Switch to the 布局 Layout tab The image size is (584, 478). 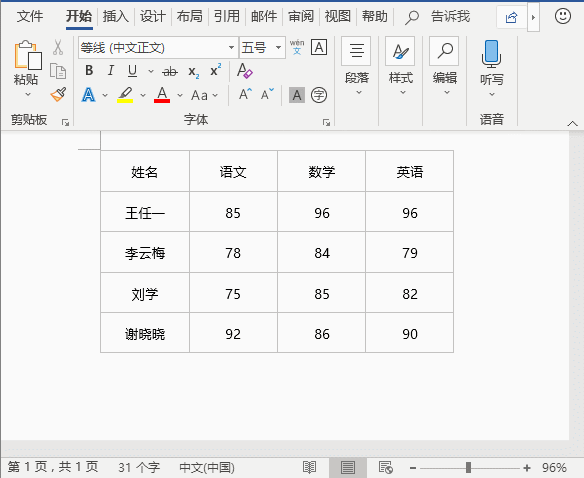pos(190,16)
